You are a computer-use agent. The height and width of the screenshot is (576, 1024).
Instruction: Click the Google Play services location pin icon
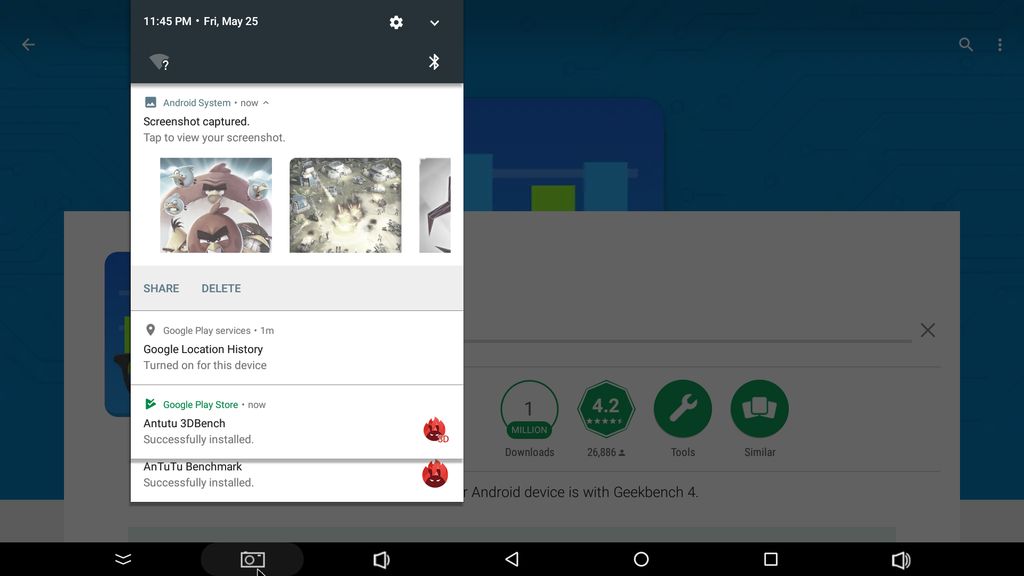150,330
